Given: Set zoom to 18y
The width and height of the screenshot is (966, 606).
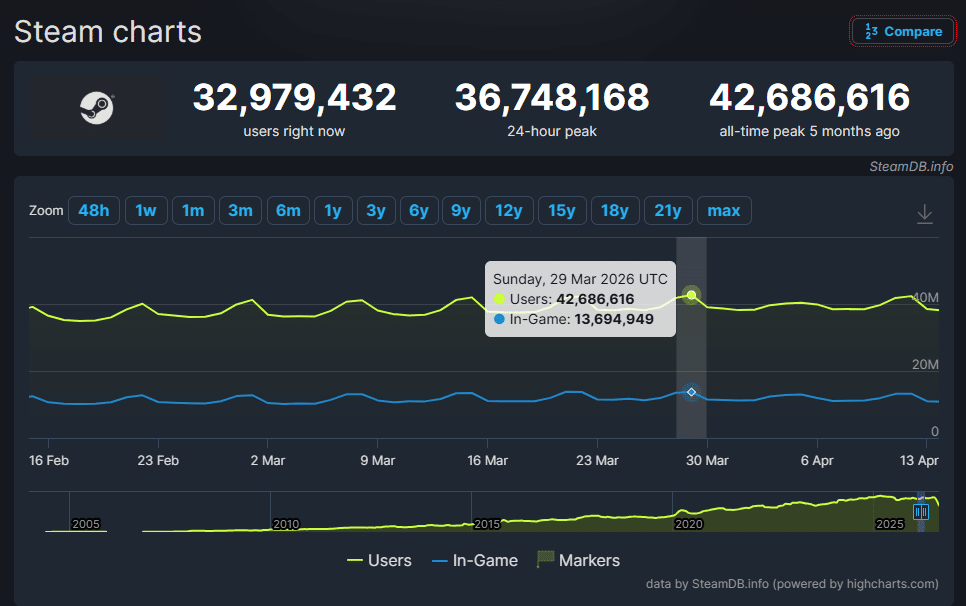Looking at the screenshot, I should 615,211.
